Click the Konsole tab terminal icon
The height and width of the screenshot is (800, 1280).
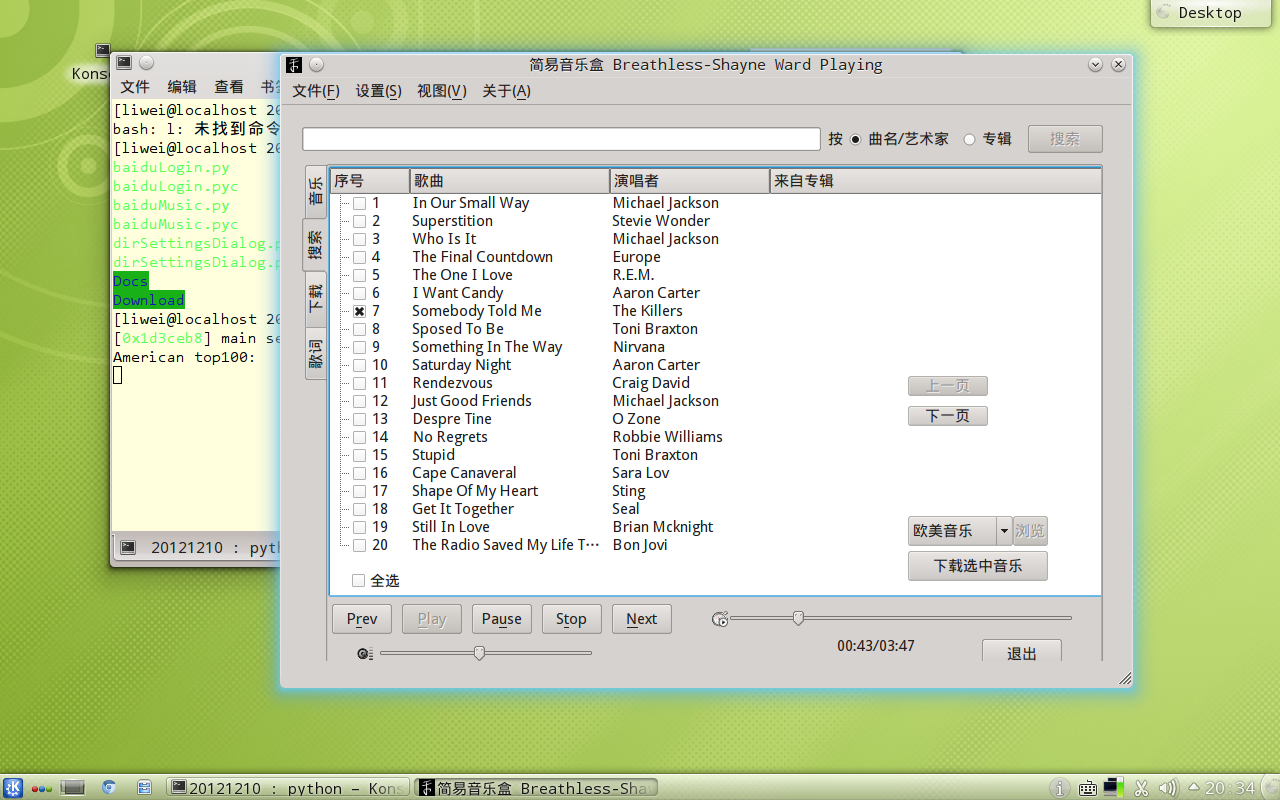pyautogui.click(x=128, y=547)
